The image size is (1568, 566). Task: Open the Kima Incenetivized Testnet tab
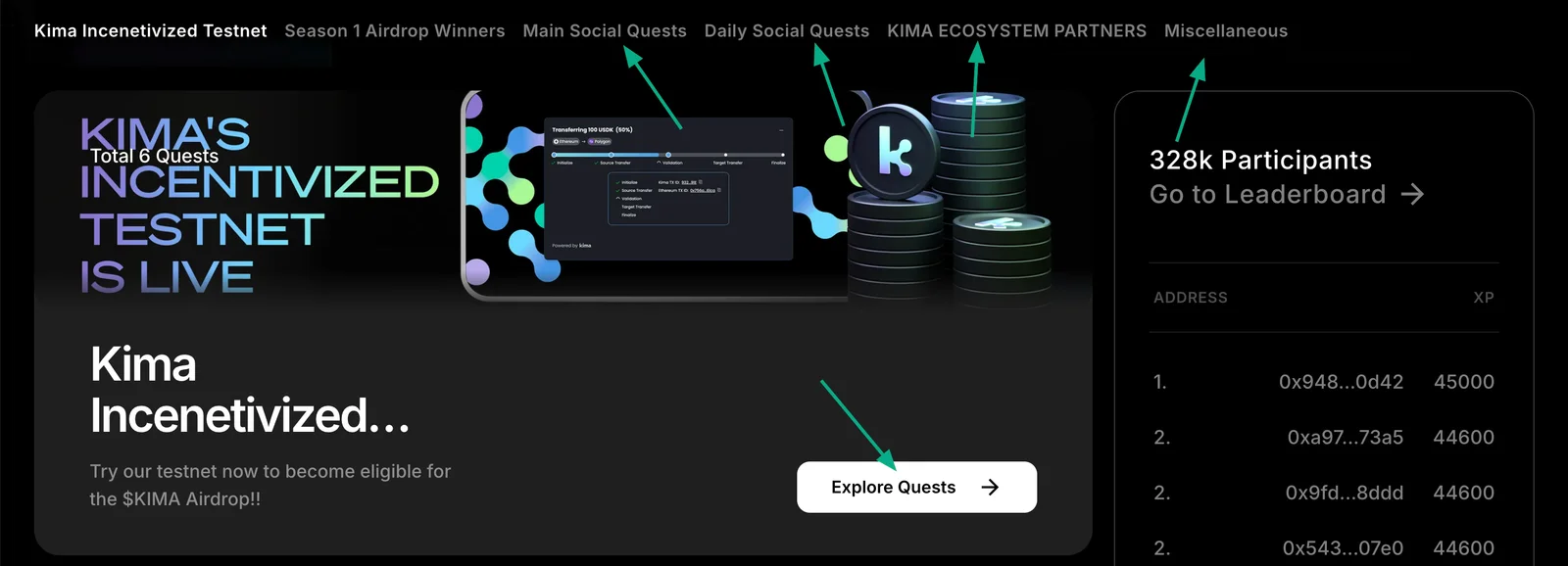coord(150,30)
